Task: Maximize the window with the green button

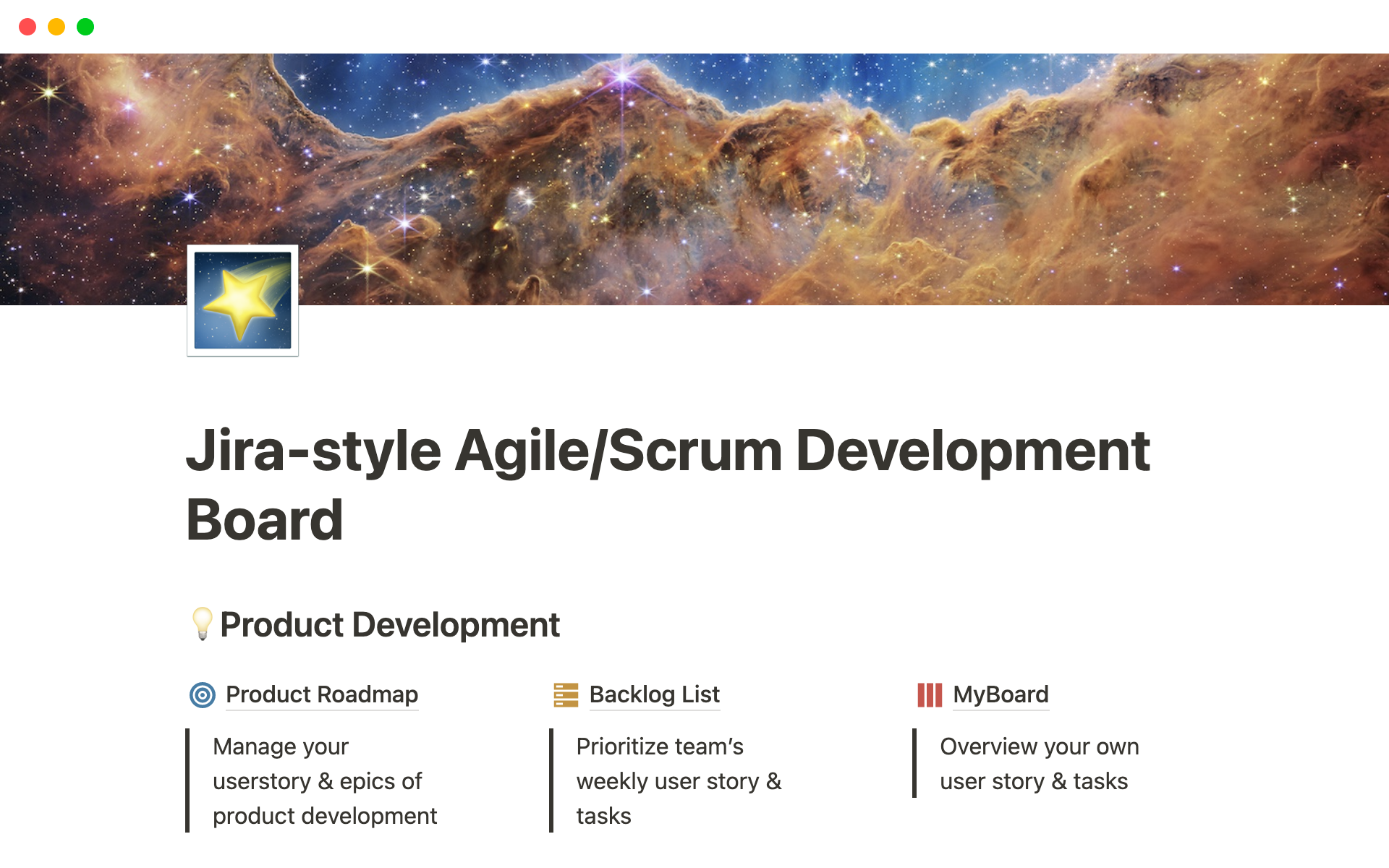Action: pos(85,27)
